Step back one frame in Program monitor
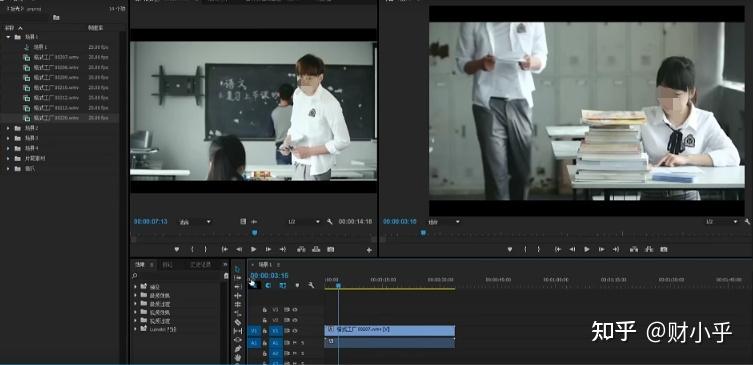Screen dimensions: 753x365 [x=572, y=249]
